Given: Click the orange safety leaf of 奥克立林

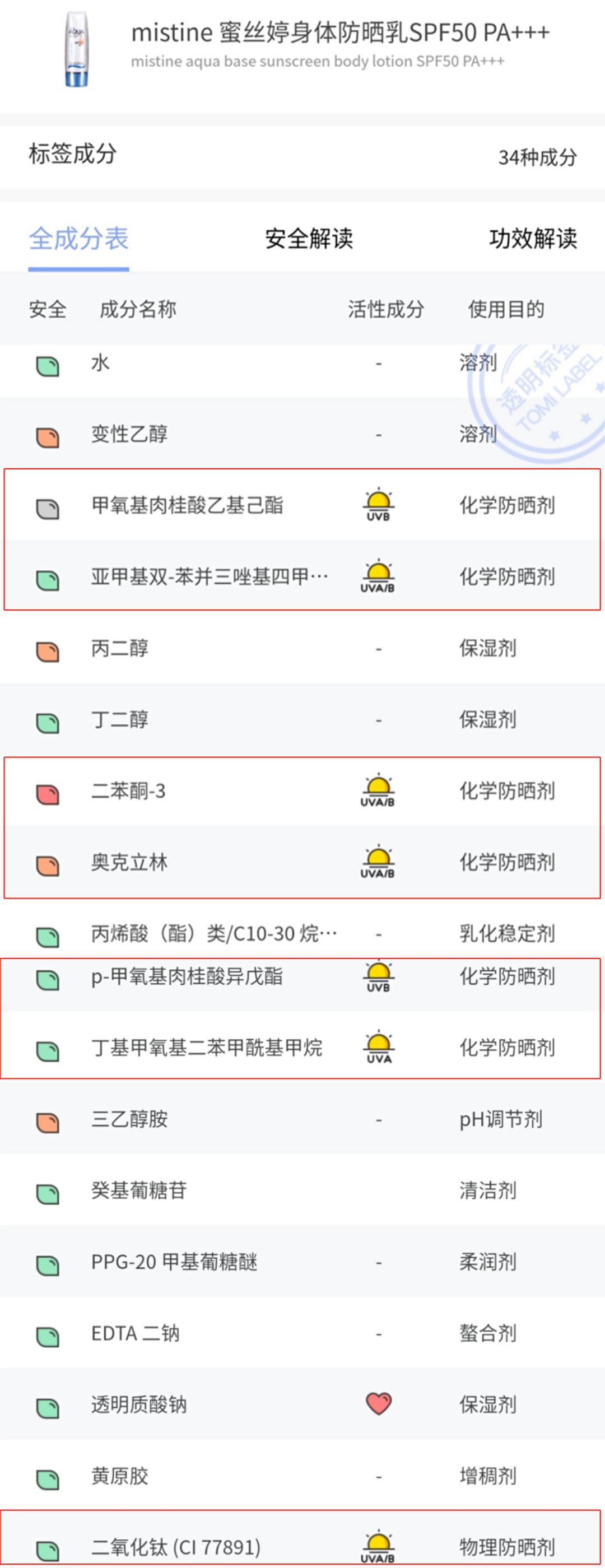Looking at the screenshot, I should 48,863.
